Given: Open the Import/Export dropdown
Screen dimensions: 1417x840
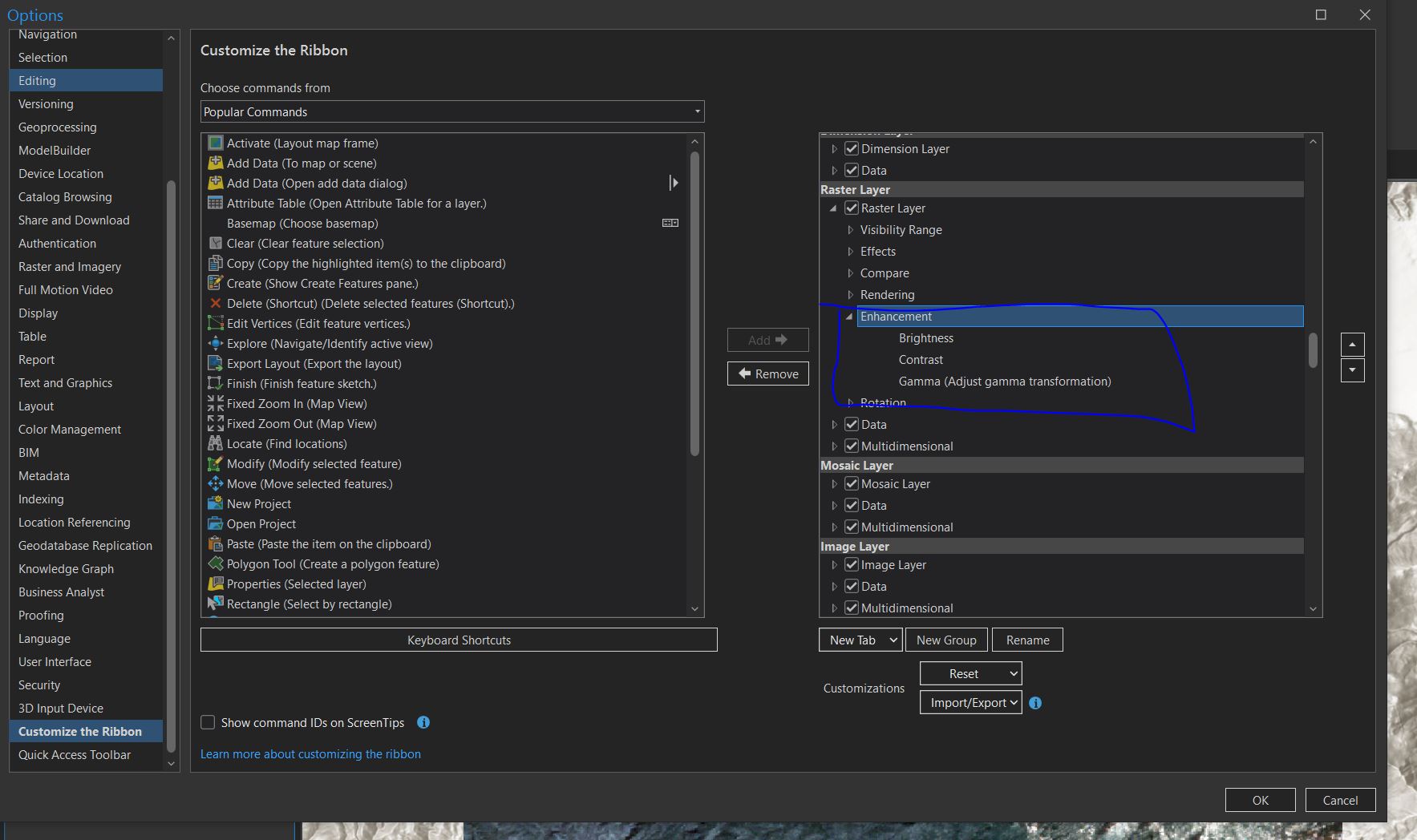Looking at the screenshot, I should (970, 702).
